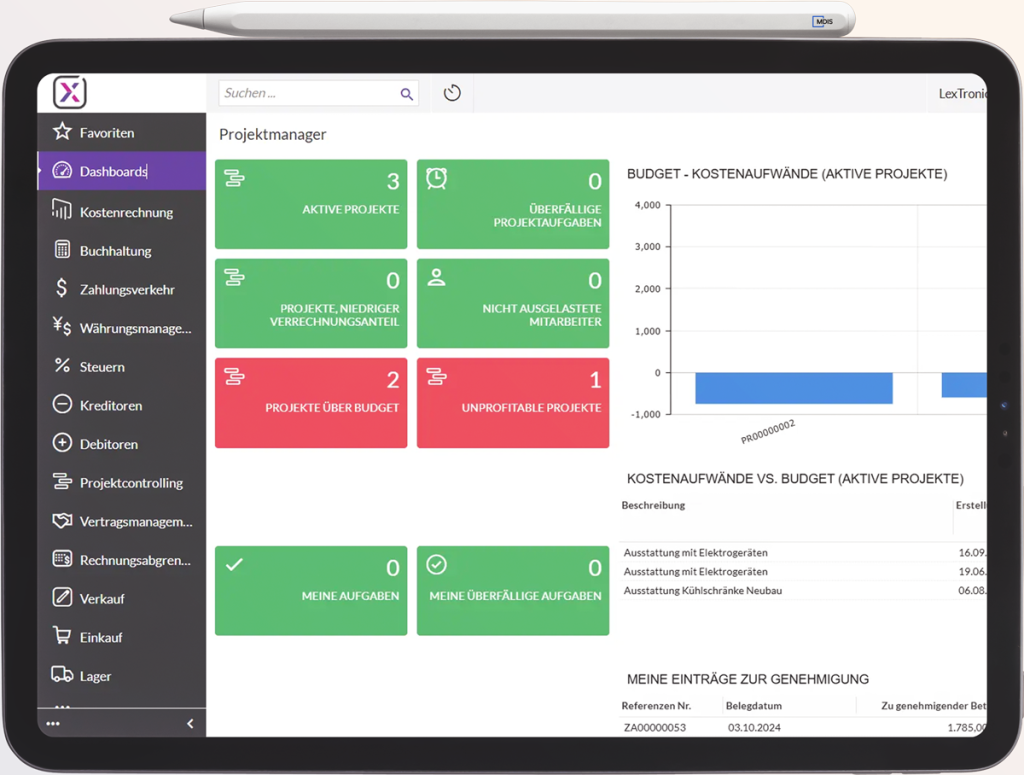Click the Buchhaltung calculator icon
Screen dimensions: 1024x775
(x=62, y=250)
